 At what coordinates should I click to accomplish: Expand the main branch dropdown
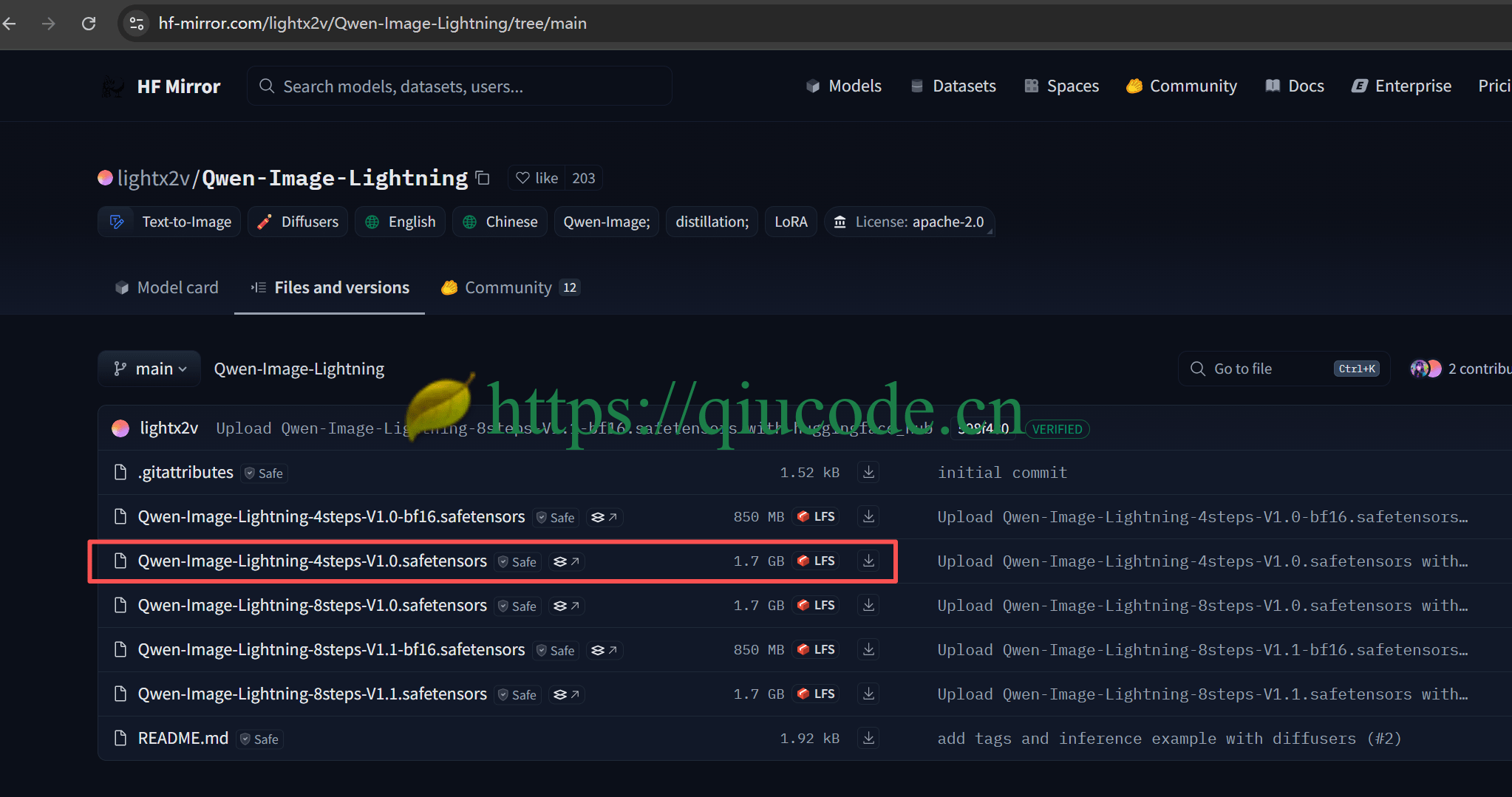coord(149,369)
